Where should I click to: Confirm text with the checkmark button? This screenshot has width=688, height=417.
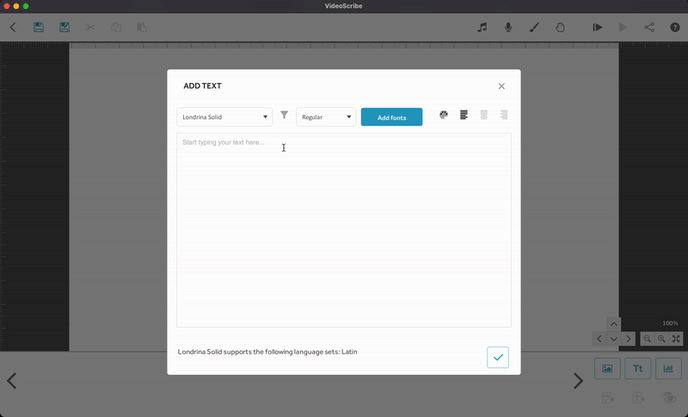click(x=498, y=357)
